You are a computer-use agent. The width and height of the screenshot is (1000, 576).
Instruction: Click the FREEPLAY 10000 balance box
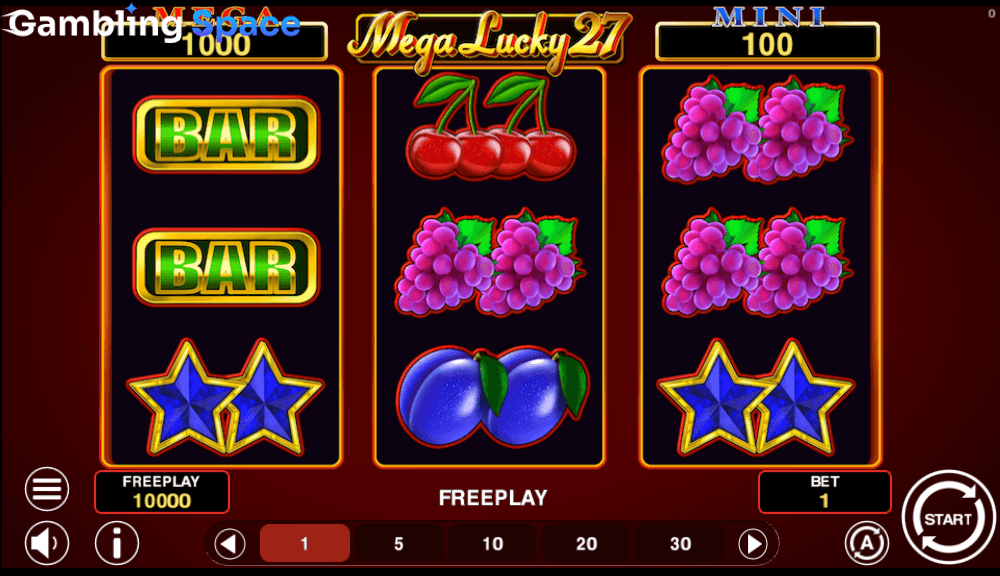tap(162, 492)
